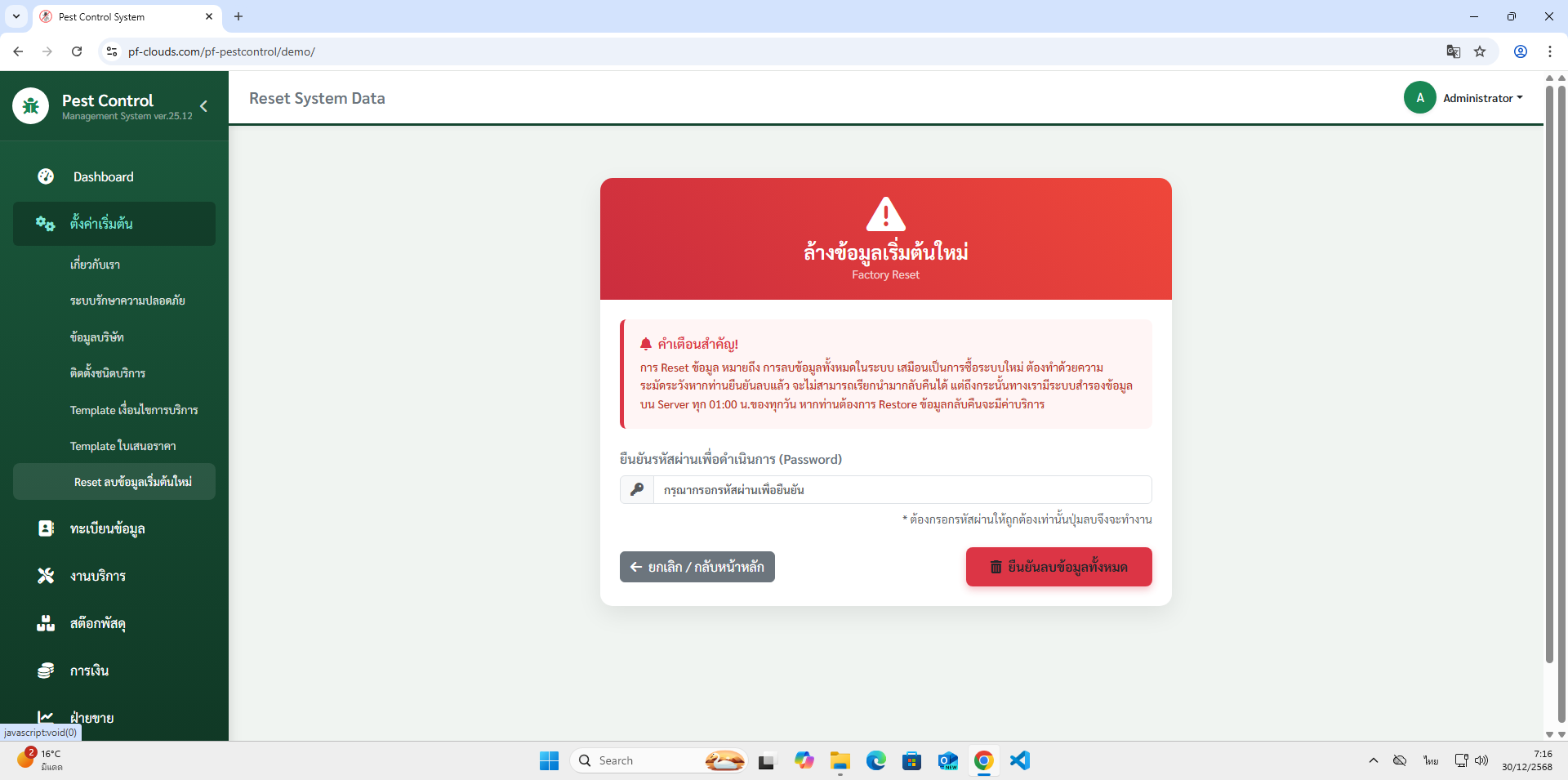The height and width of the screenshot is (780, 1568).
Task: Open the ทะเบียนข้อมูล registry section
Action: pos(107,529)
